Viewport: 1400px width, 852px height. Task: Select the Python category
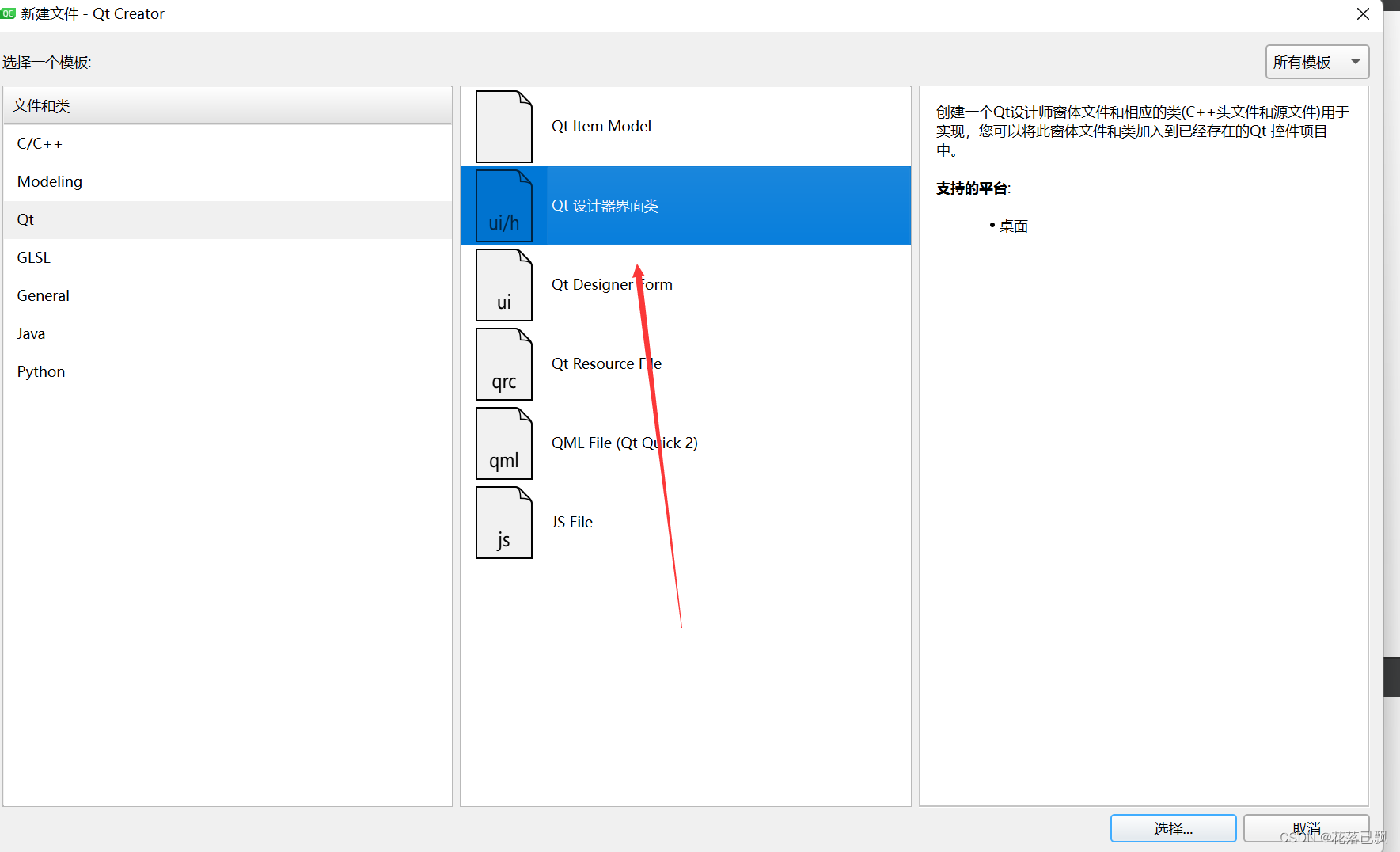pyautogui.click(x=228, y=372)
